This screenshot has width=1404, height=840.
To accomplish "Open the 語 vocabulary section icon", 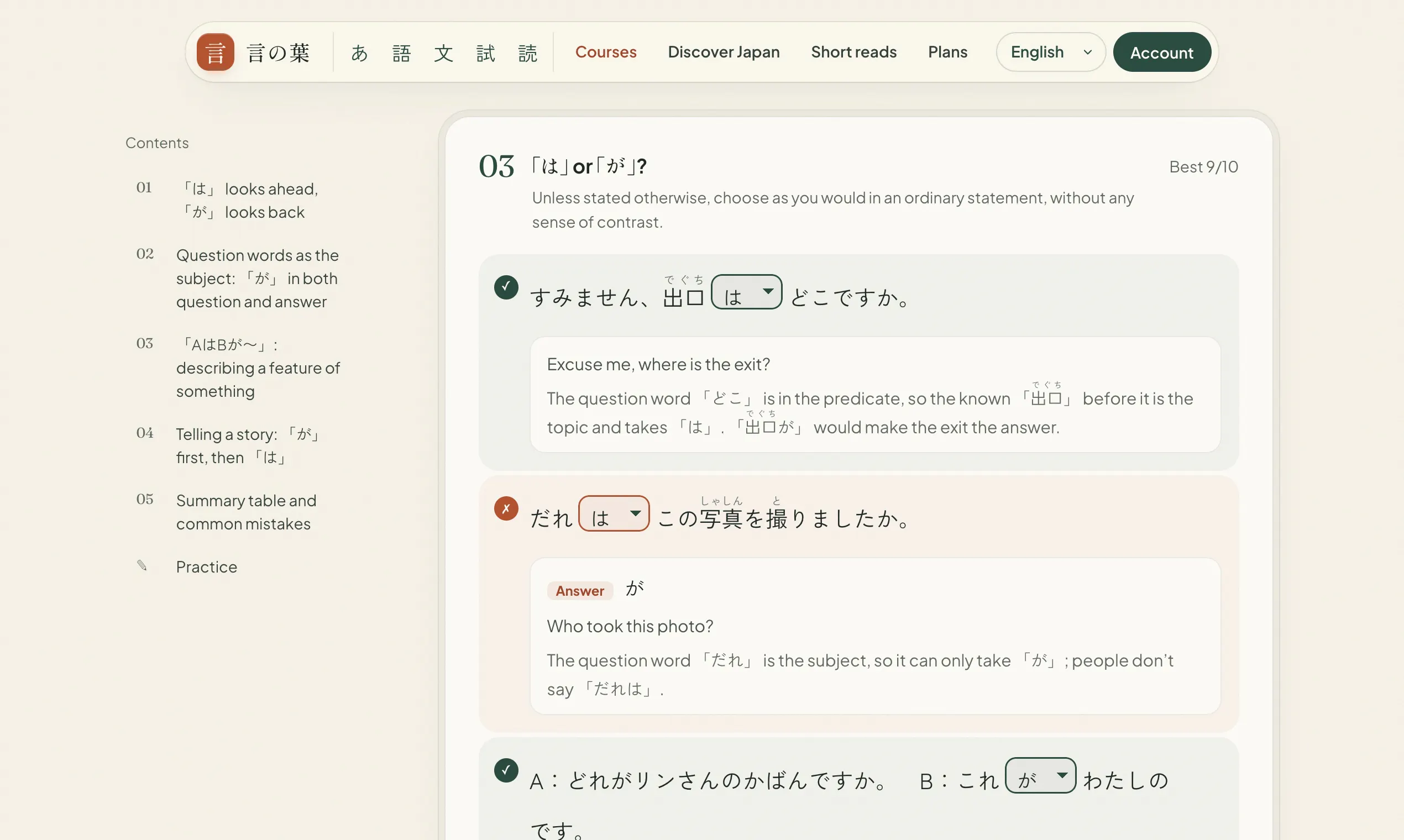I will pyautogui.click(x=401, y=53).
